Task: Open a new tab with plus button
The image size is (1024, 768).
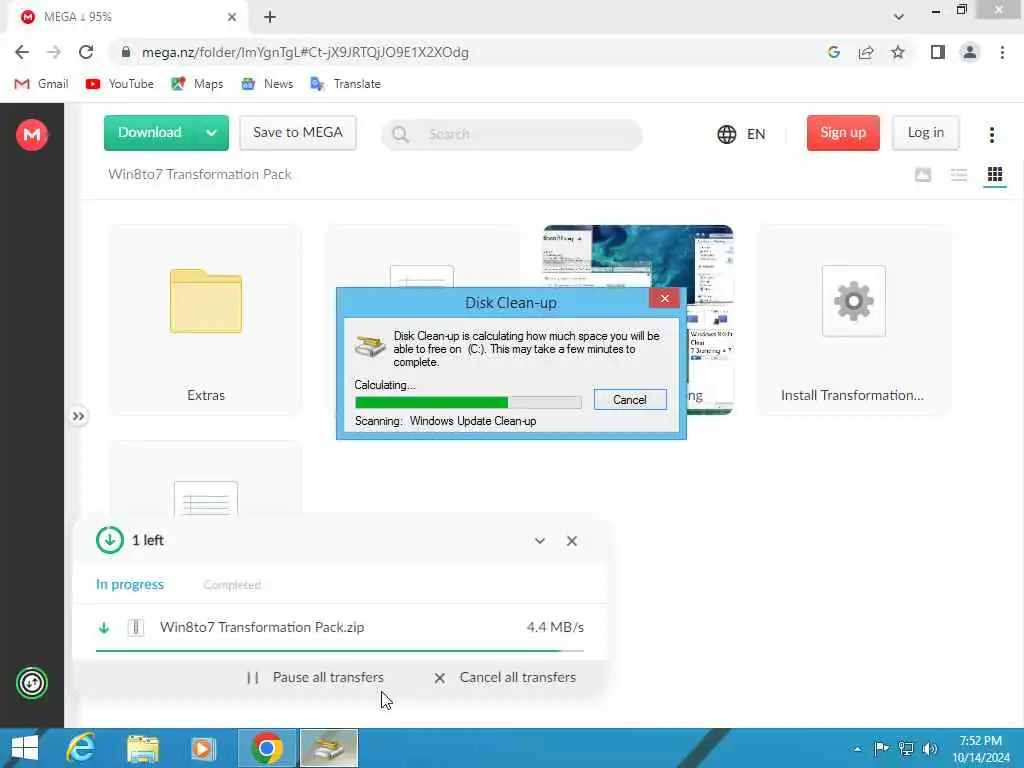Action: pos(270,17)
